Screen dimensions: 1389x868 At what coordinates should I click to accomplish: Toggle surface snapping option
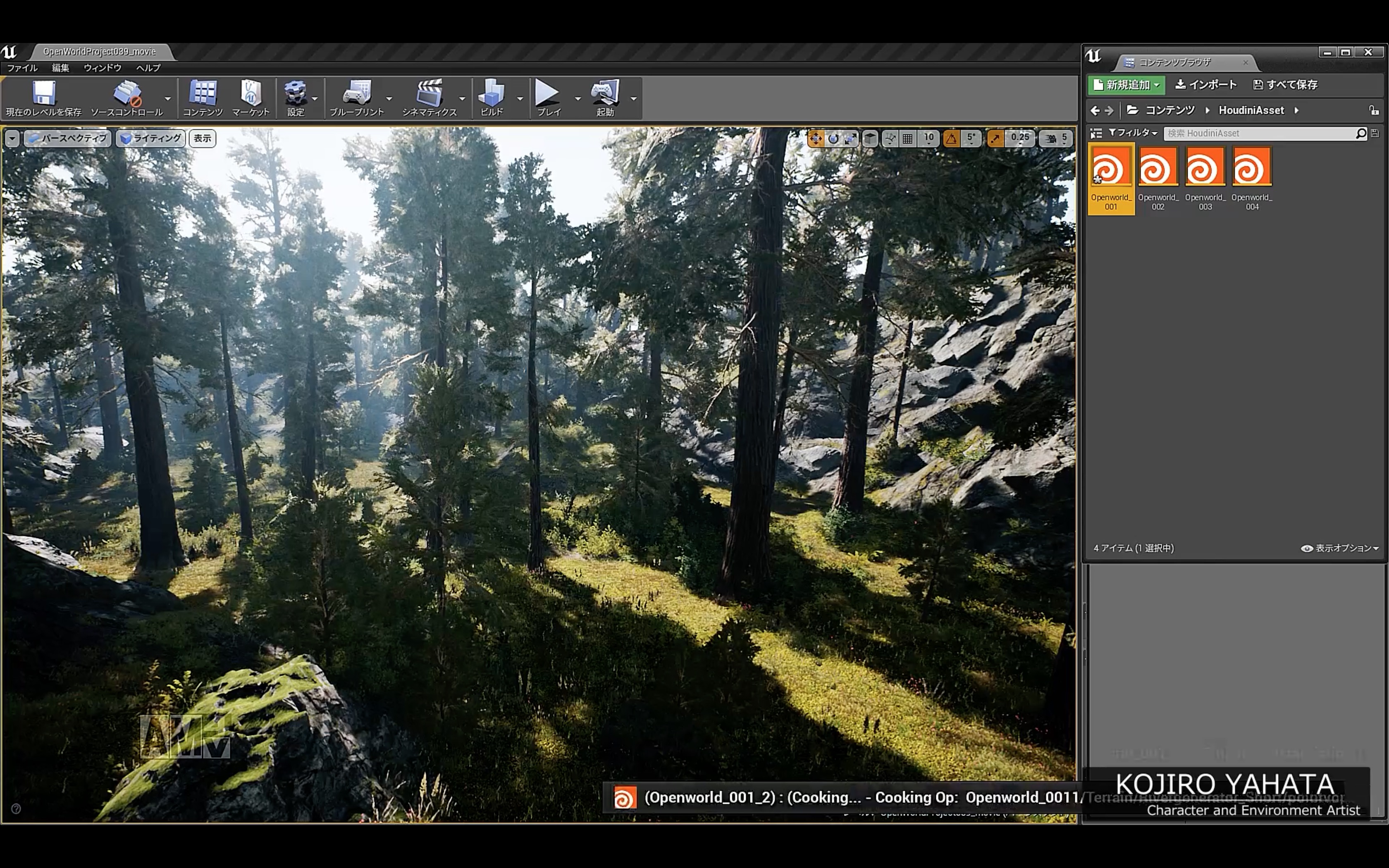(x=890, y=138)
